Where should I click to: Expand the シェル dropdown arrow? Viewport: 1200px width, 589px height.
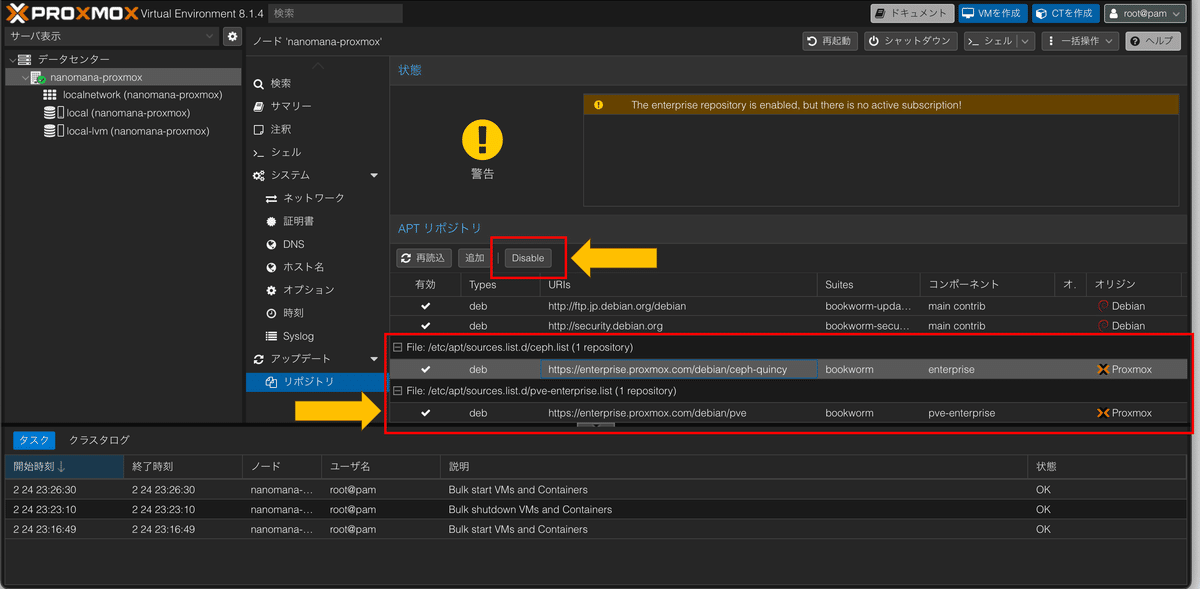(1026, 41)
